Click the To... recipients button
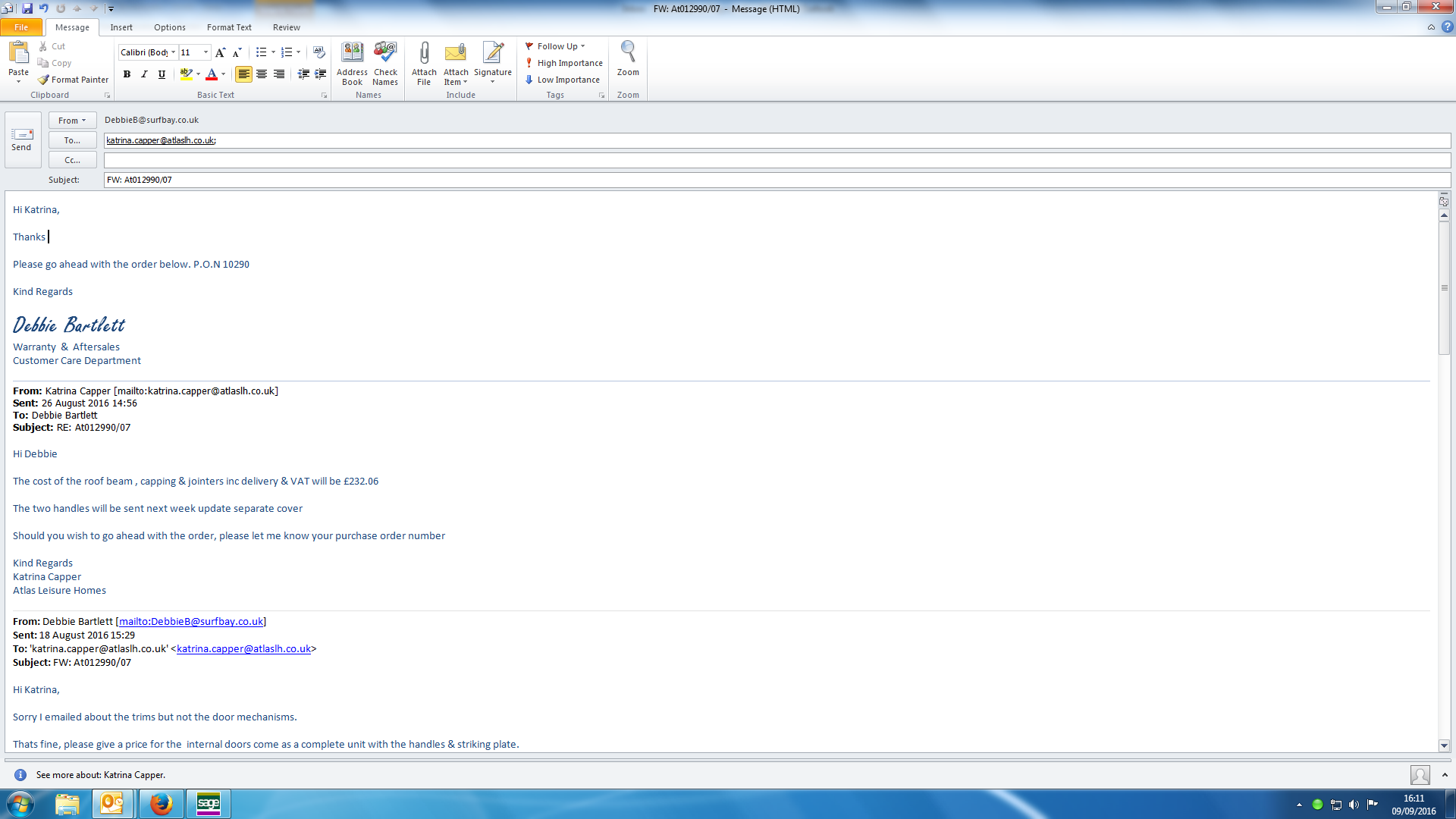 72,140
